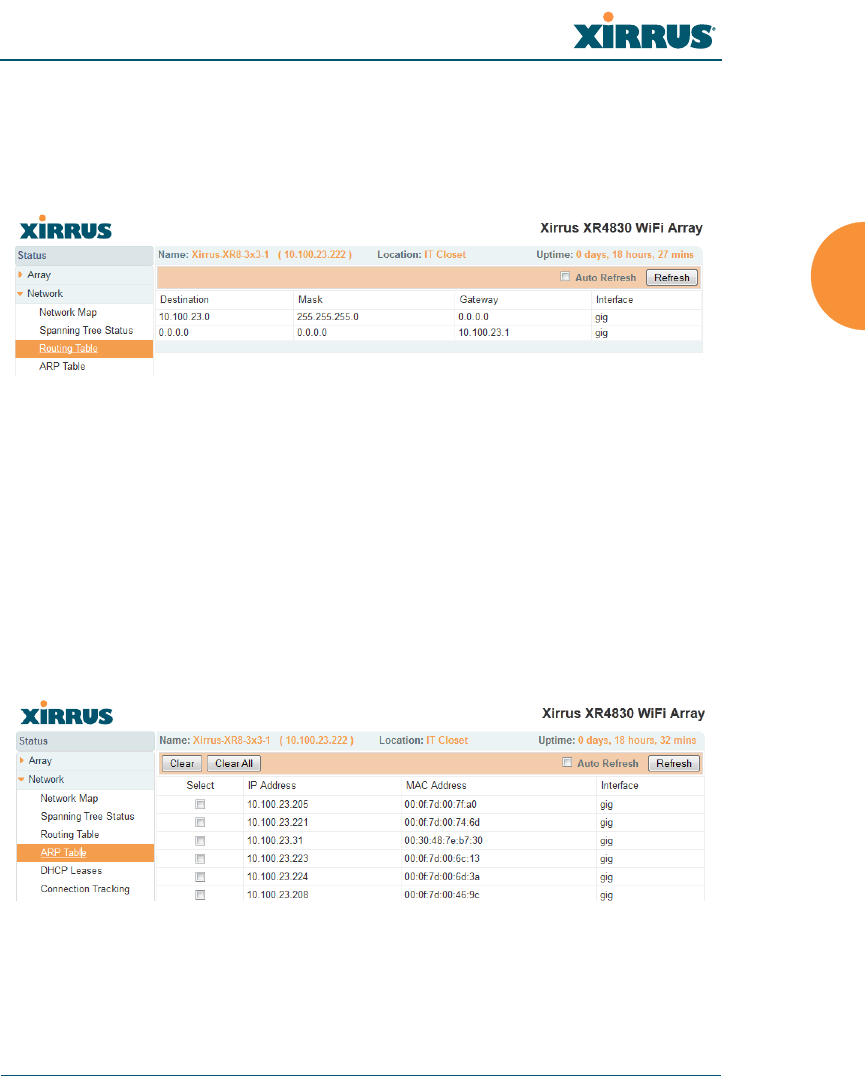Click gateway 10.100.23.1 cell
The height and width of the screenshot is (1076, 865).
(484, 333)
